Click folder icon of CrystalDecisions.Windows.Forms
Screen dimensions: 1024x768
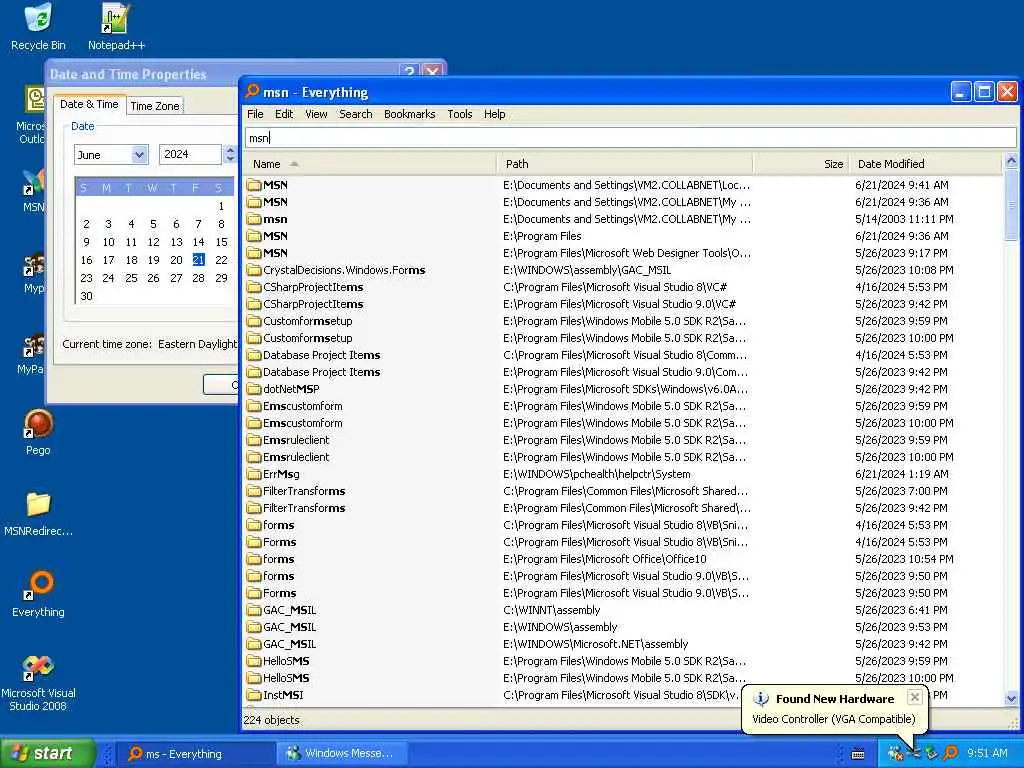(x=253, y=270)
